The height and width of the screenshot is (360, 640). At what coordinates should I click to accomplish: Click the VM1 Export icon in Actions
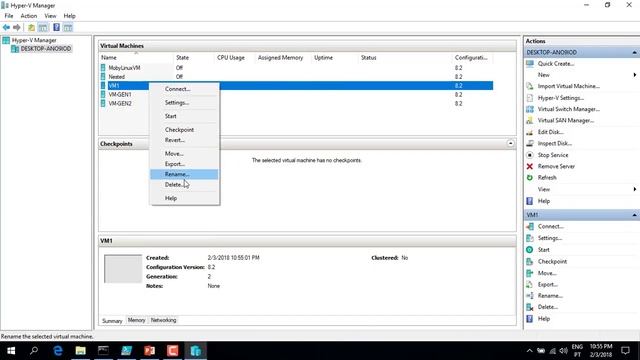(x=530, y=284)
